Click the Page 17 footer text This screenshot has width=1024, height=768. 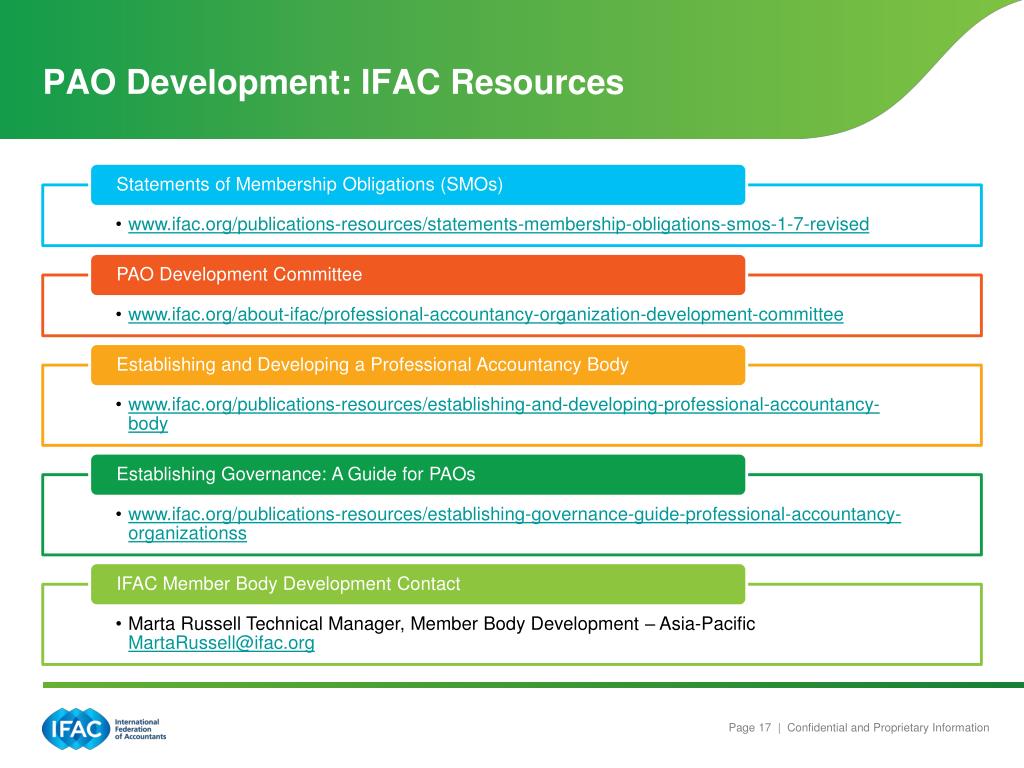750,728
